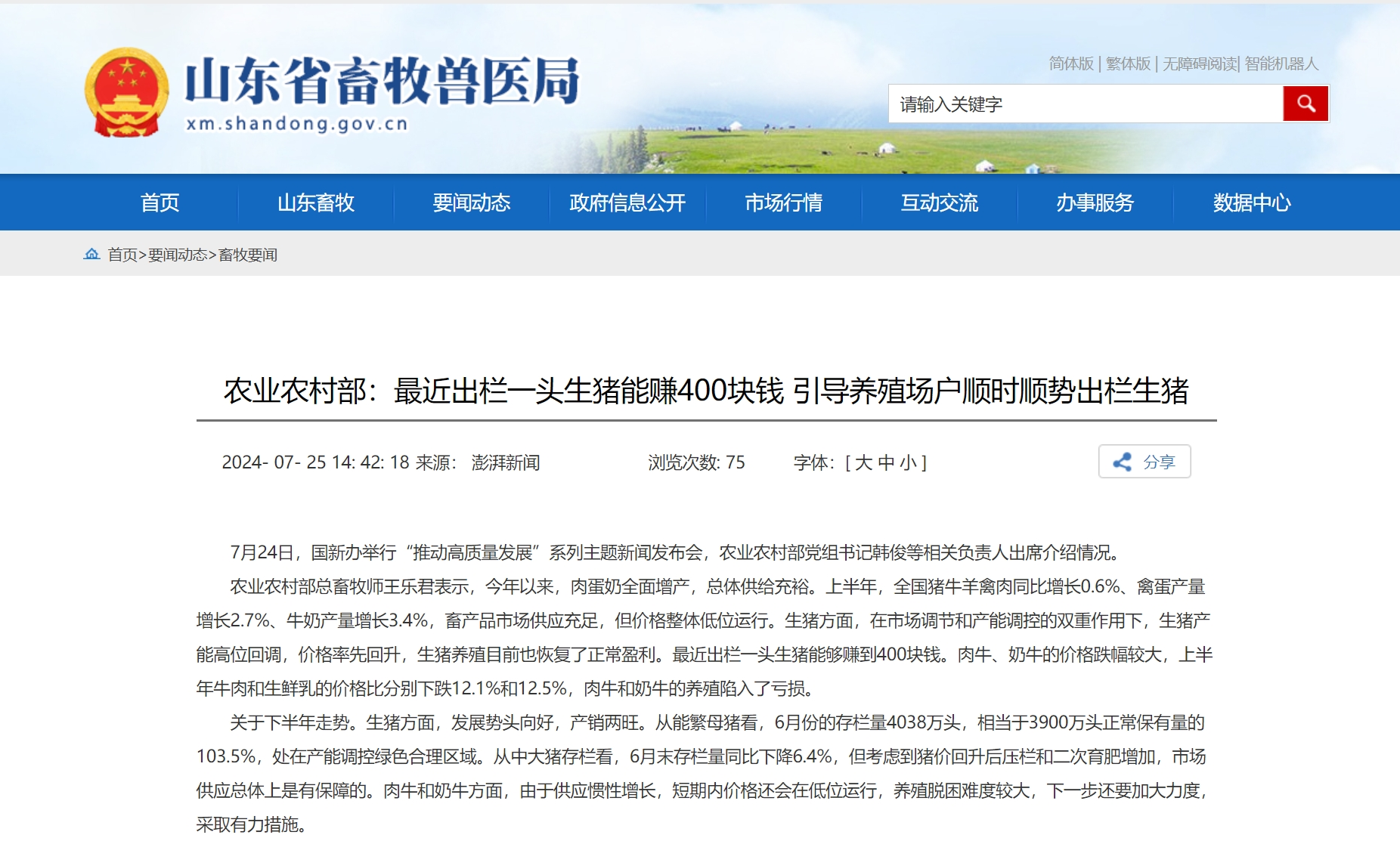Type in the keyword search field
The width and height of the screenshot is (1400, 841).
1086,104
